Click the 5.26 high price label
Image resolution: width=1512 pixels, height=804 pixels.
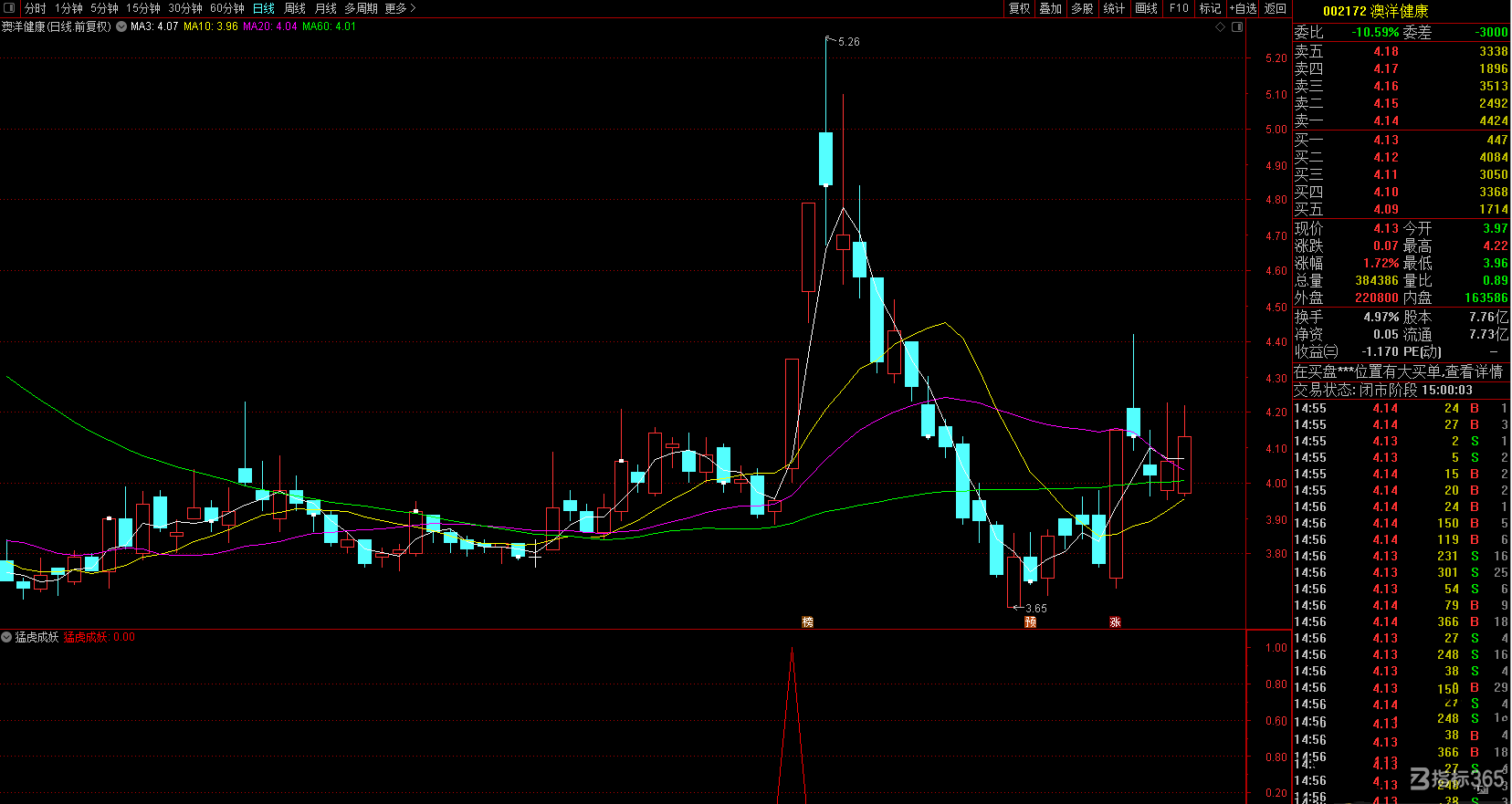click(848, 42)
